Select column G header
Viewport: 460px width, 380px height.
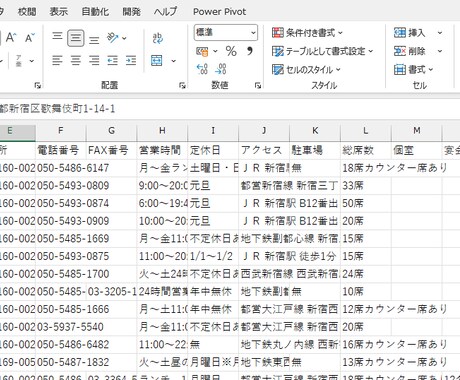coord(112,131)
